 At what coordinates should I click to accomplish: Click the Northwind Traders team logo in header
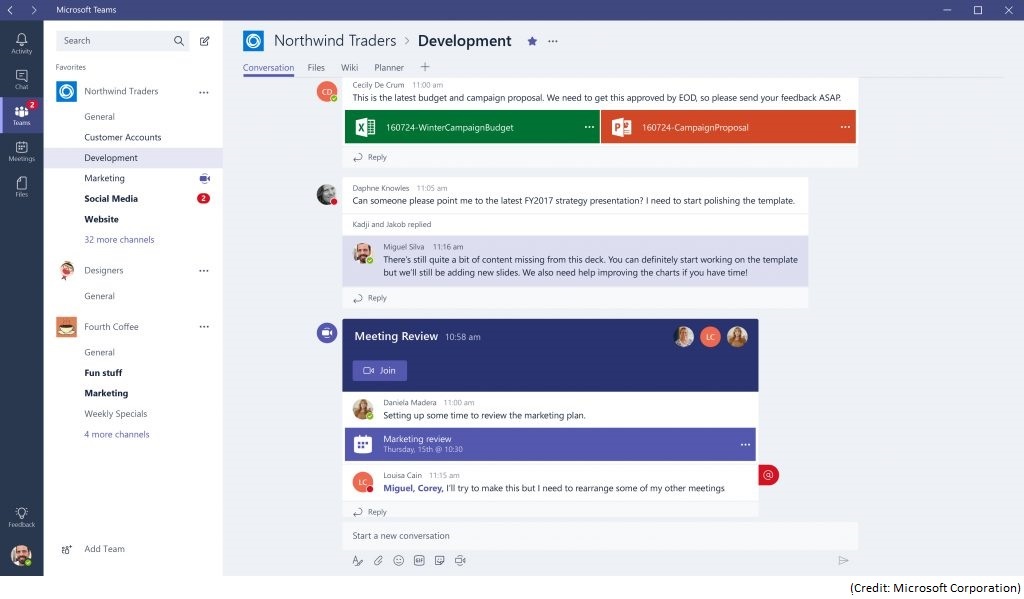point(253,40)
